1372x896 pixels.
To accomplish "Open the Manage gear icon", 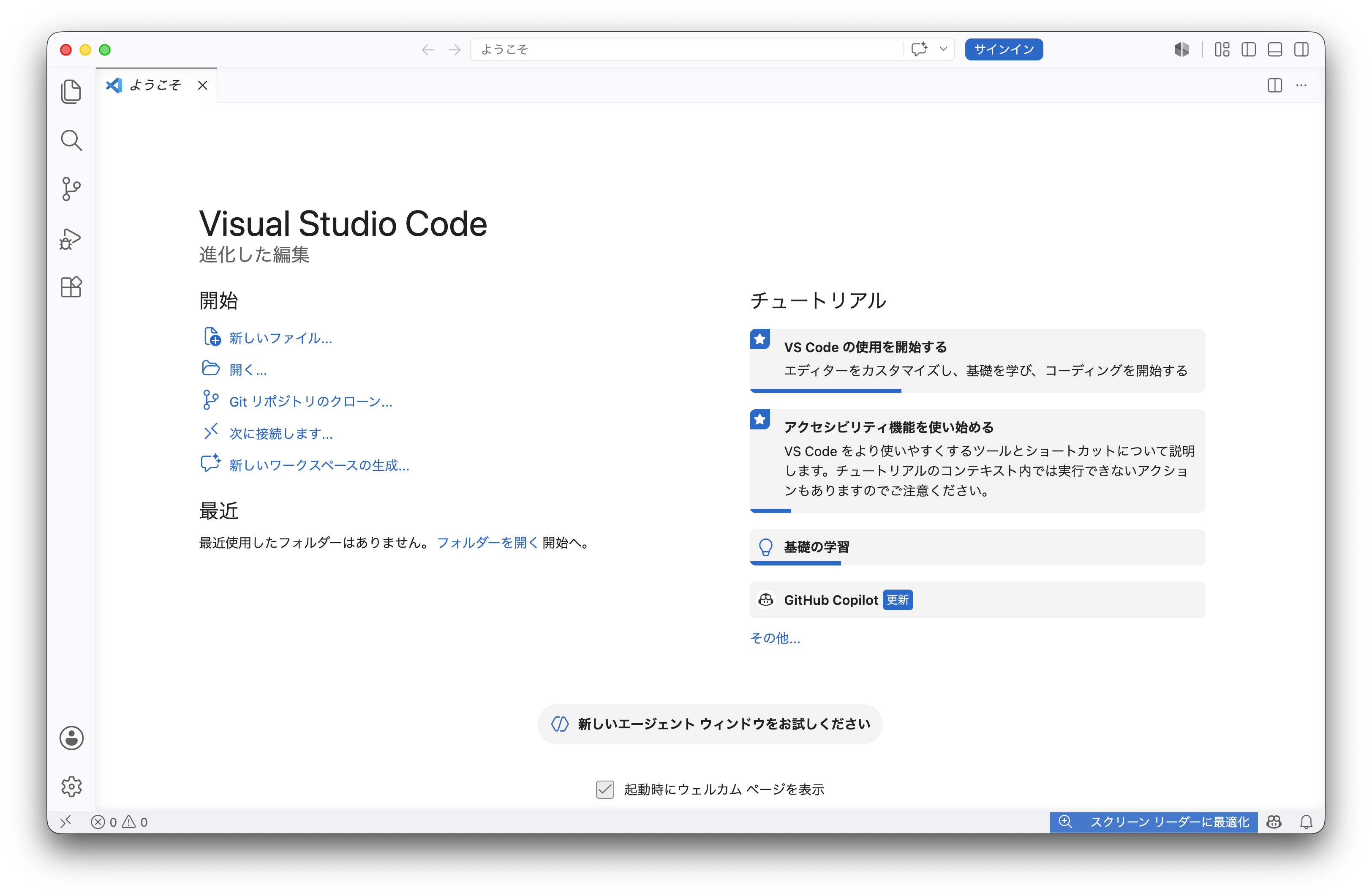I will [71, 787].
